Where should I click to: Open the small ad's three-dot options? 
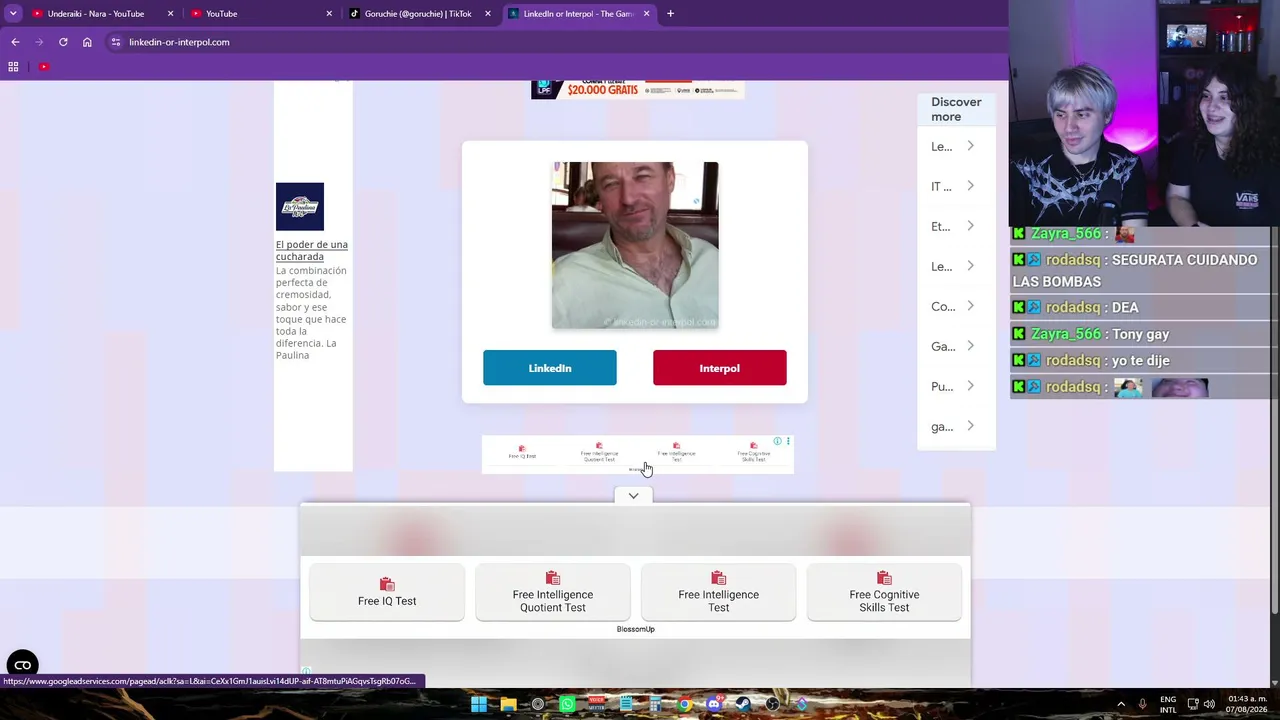(788, 441)
